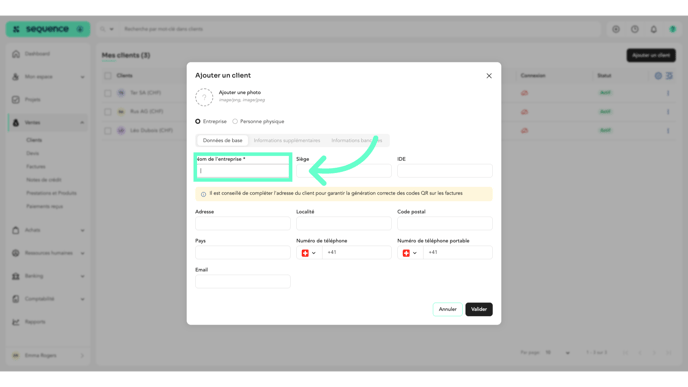Select the Entreprise radio button
688x387 pixels.
coord(198,122)
